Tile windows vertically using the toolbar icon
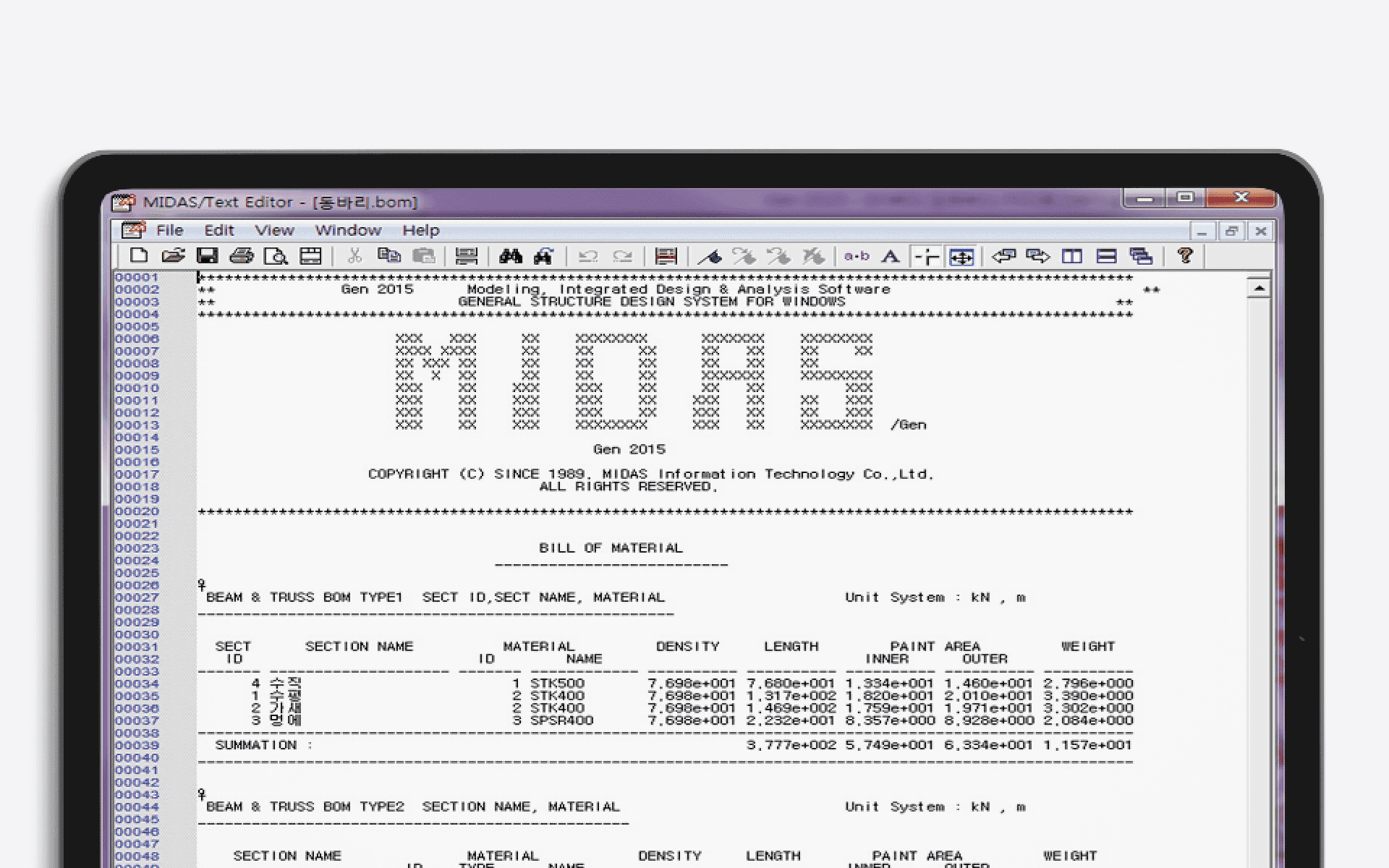Image resolution: width=1389 pixels, height=868 pixels. [1072, 256]
